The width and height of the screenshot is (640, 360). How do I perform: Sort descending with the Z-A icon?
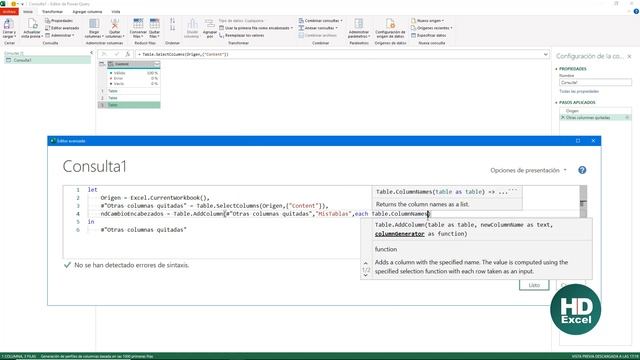pos(173,28)
